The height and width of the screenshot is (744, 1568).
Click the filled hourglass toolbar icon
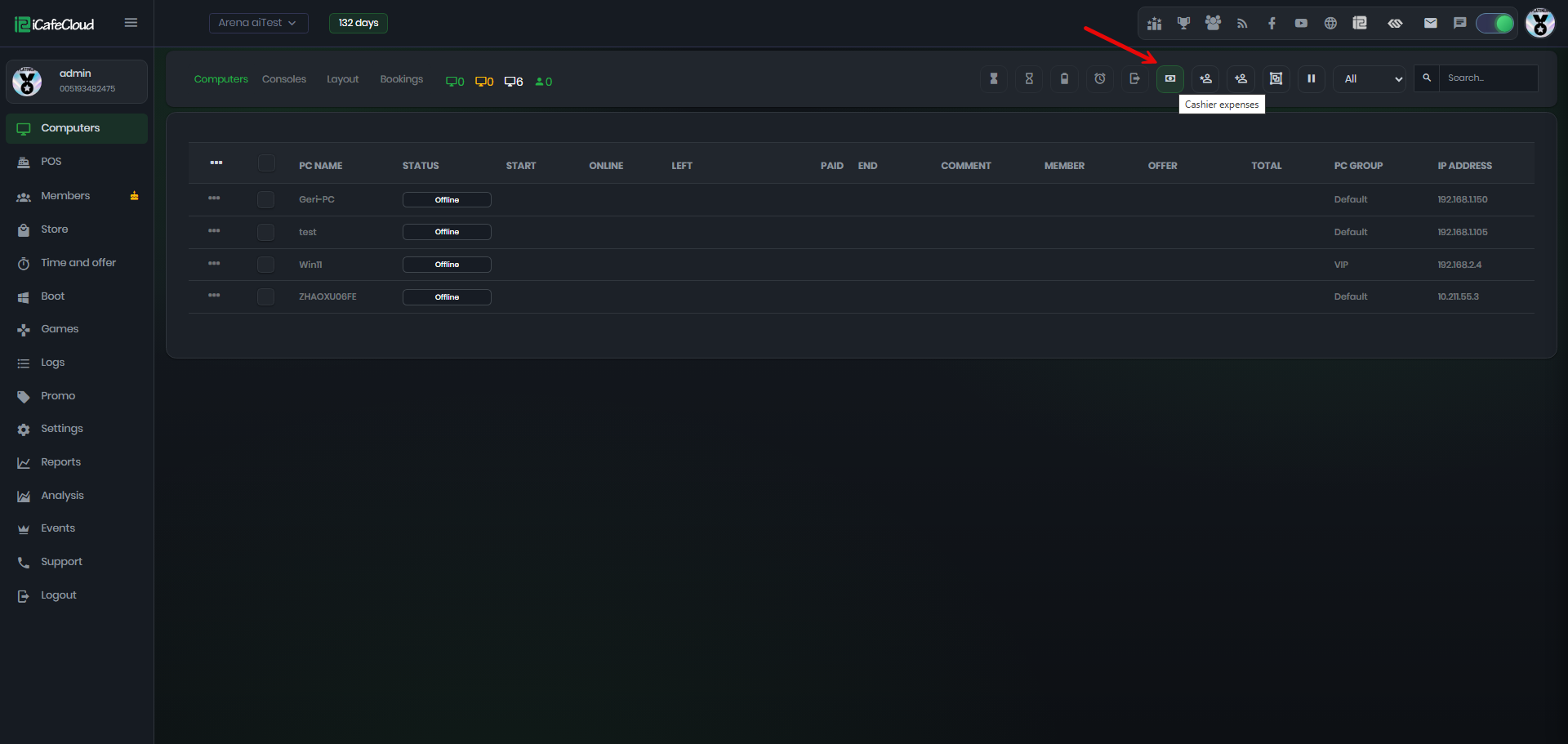click(994, 78)
